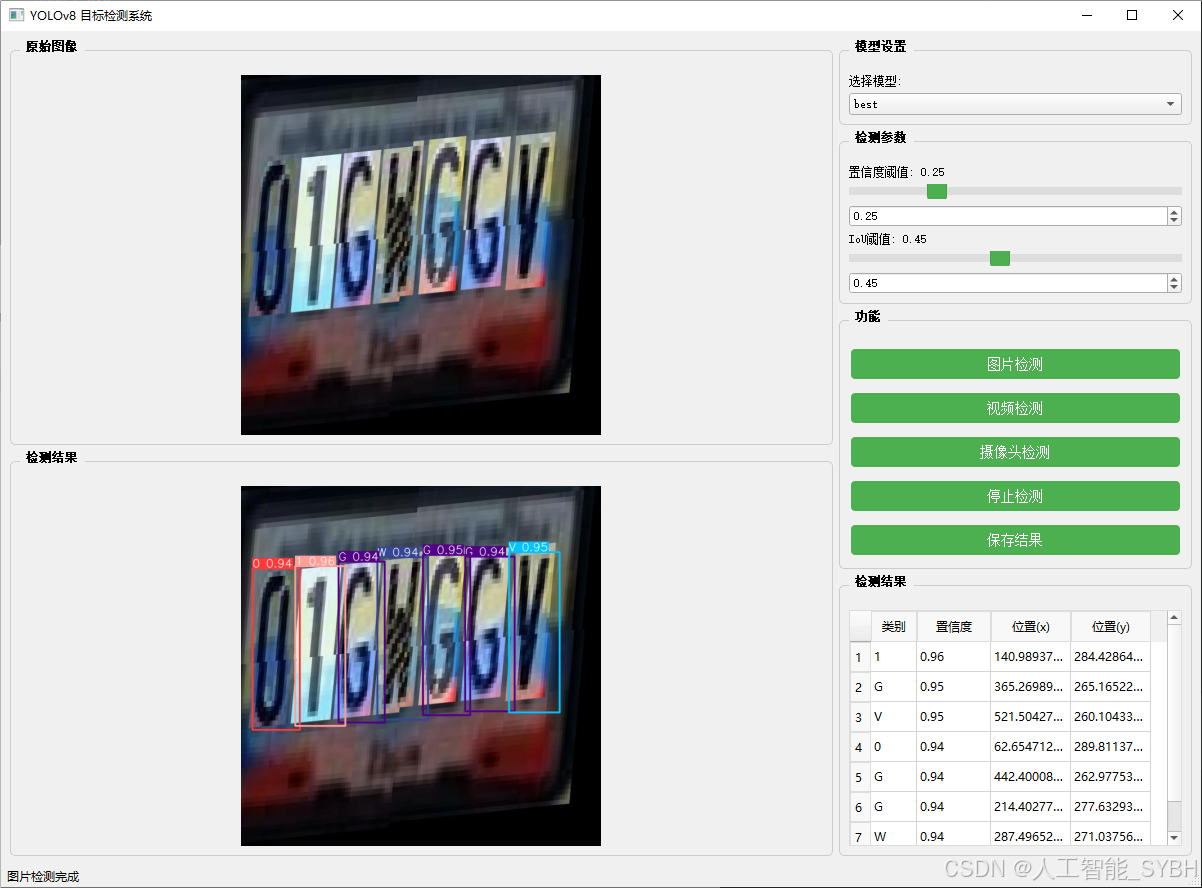Sort by clicking the 置信度 column header
The width and height of the screenshot is (1202, 888).
tap(953, 626)
